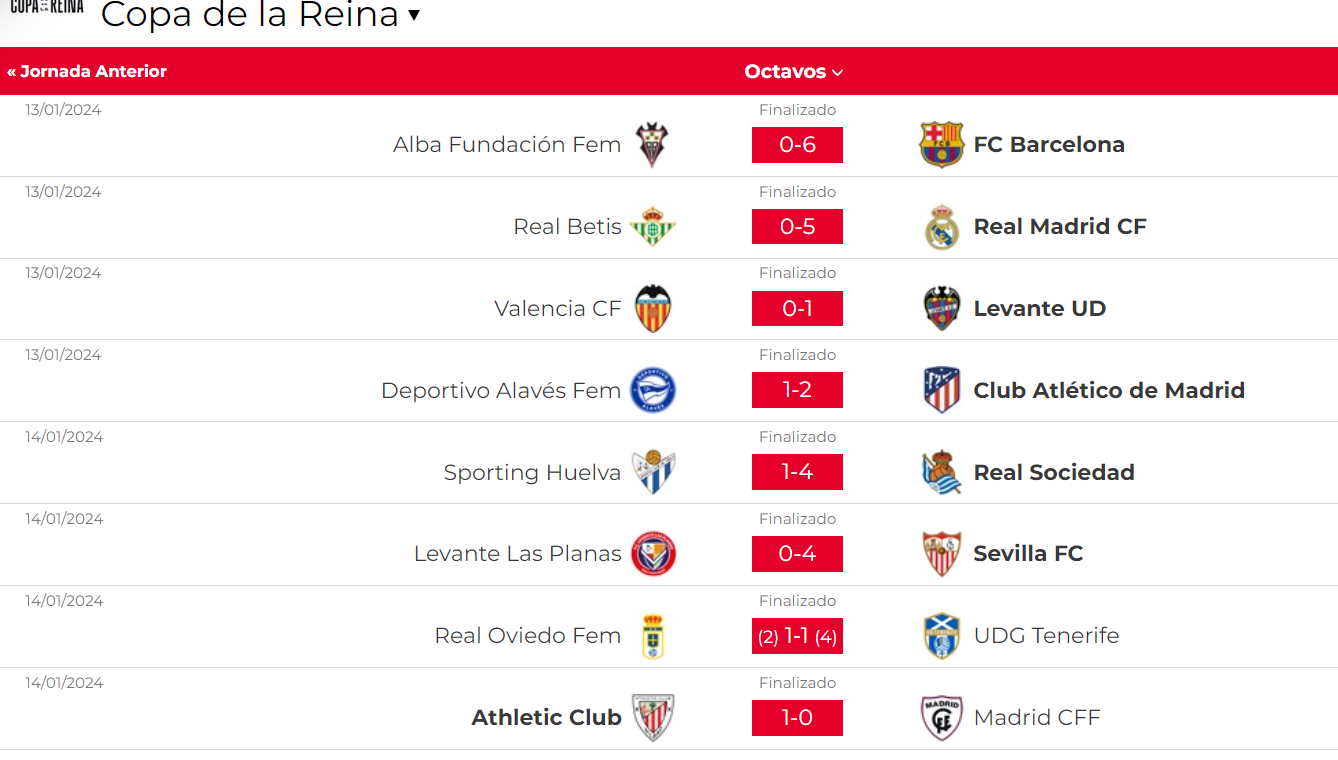Click the Levante UD team badge
Viewport: 1338px width, 760px height.
tap(941, 309)
